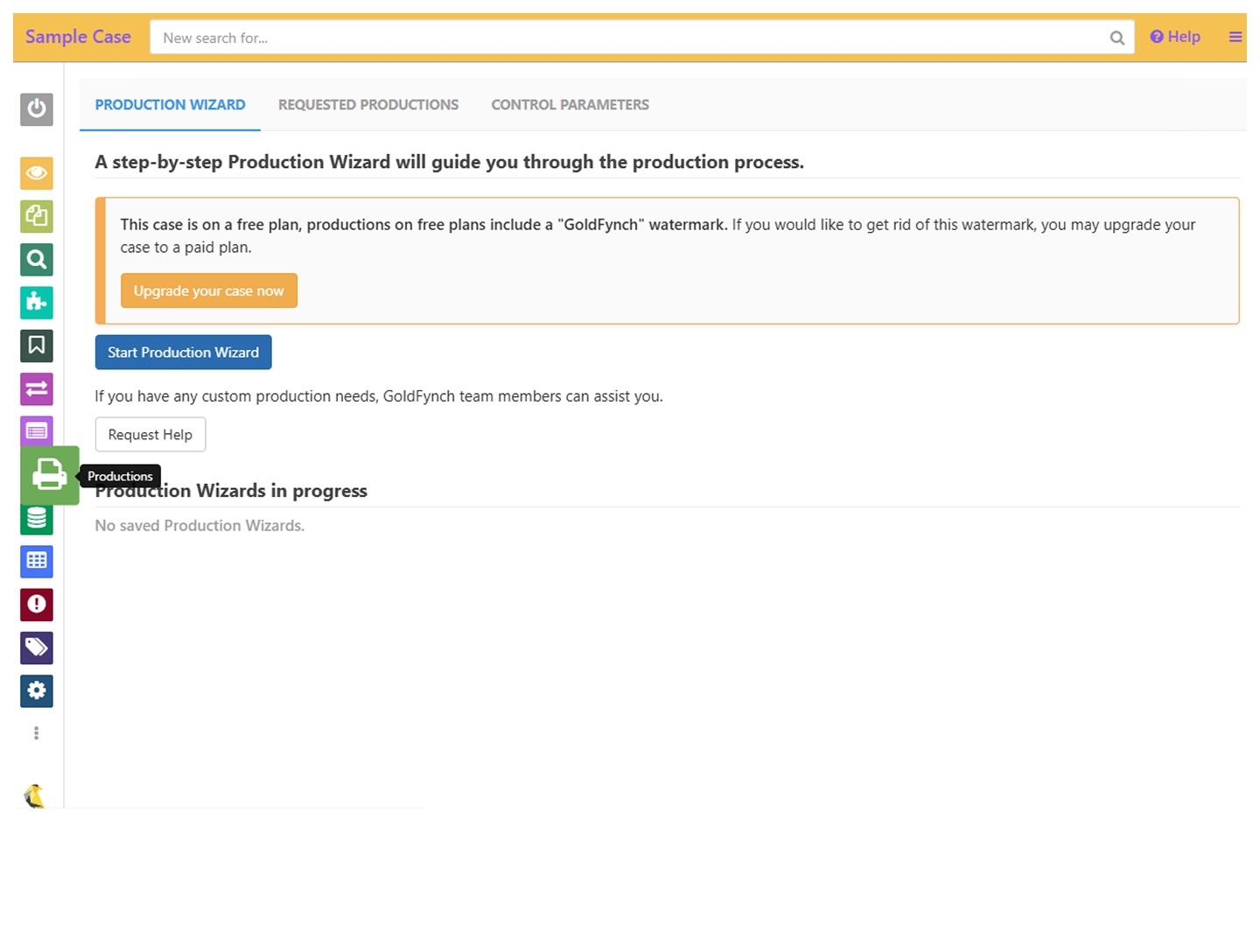Open the red exclamation alert icon

(37, 605)
